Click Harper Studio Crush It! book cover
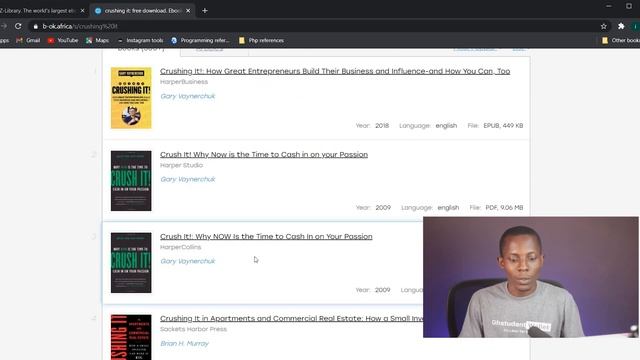The height and width of the screenshot is (360, 640). 131,181
